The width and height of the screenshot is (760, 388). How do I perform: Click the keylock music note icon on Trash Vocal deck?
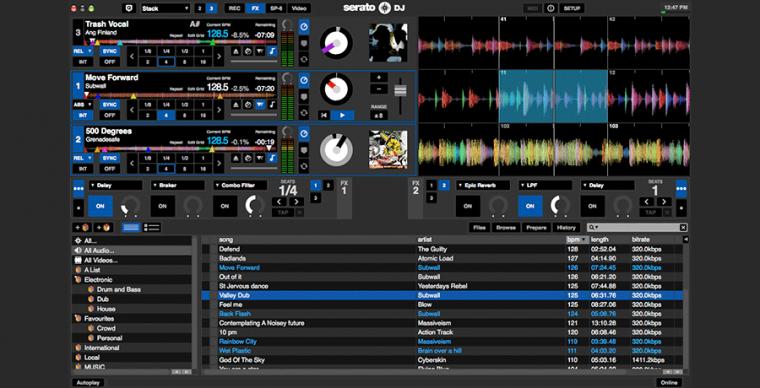point(272,51)
